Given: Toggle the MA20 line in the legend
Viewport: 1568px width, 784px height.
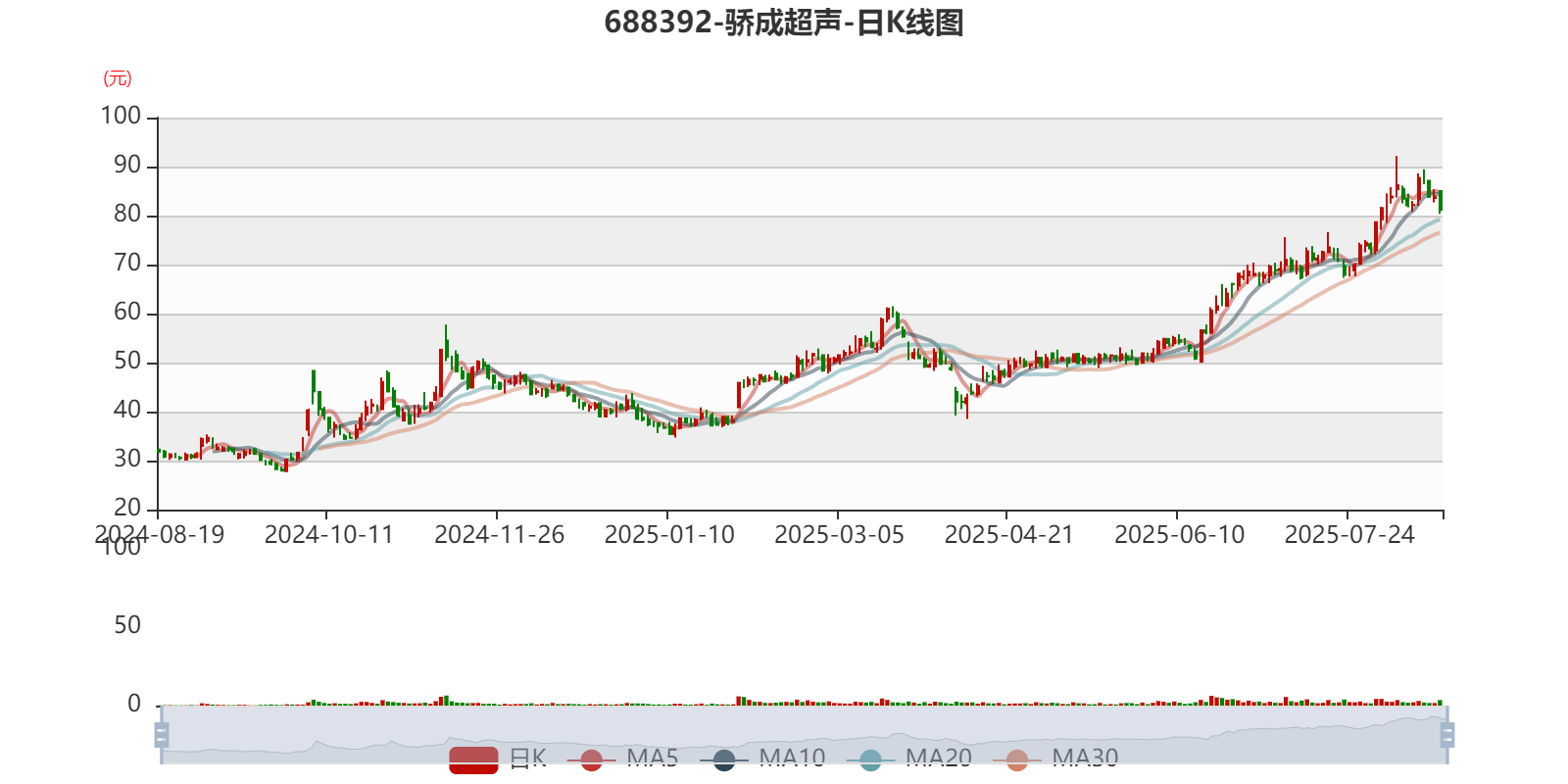Looking at the screenshot, I should 909,759.
